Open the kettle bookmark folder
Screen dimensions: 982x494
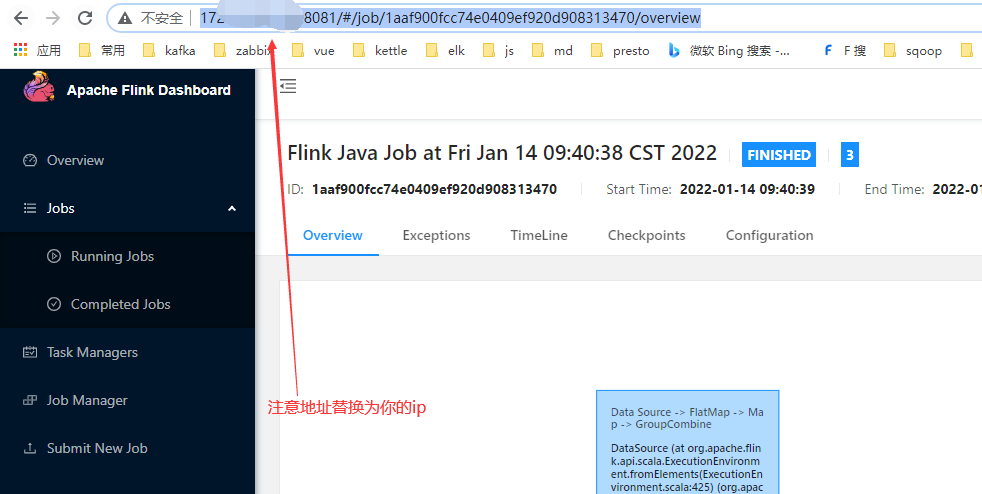[380, 51]
